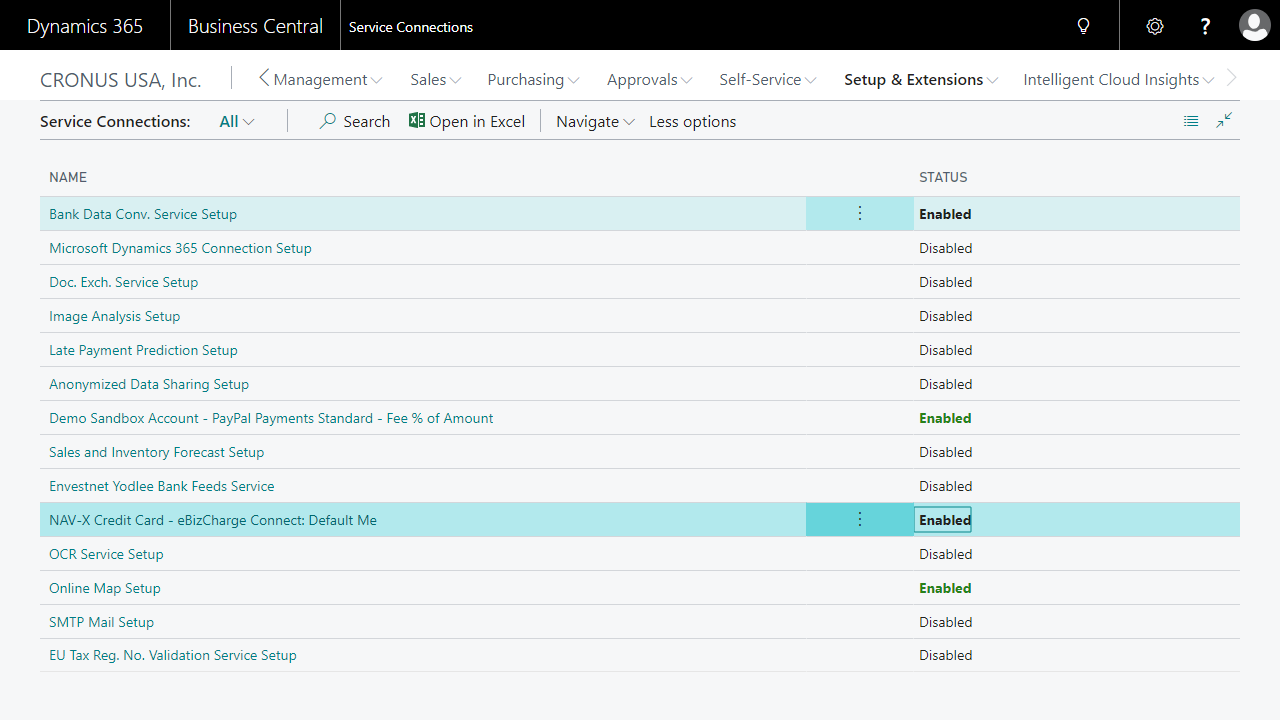The width and height of the screenshot is (1280, 720).
Task: Open the user account avatar
Action: click(1254, 25)
